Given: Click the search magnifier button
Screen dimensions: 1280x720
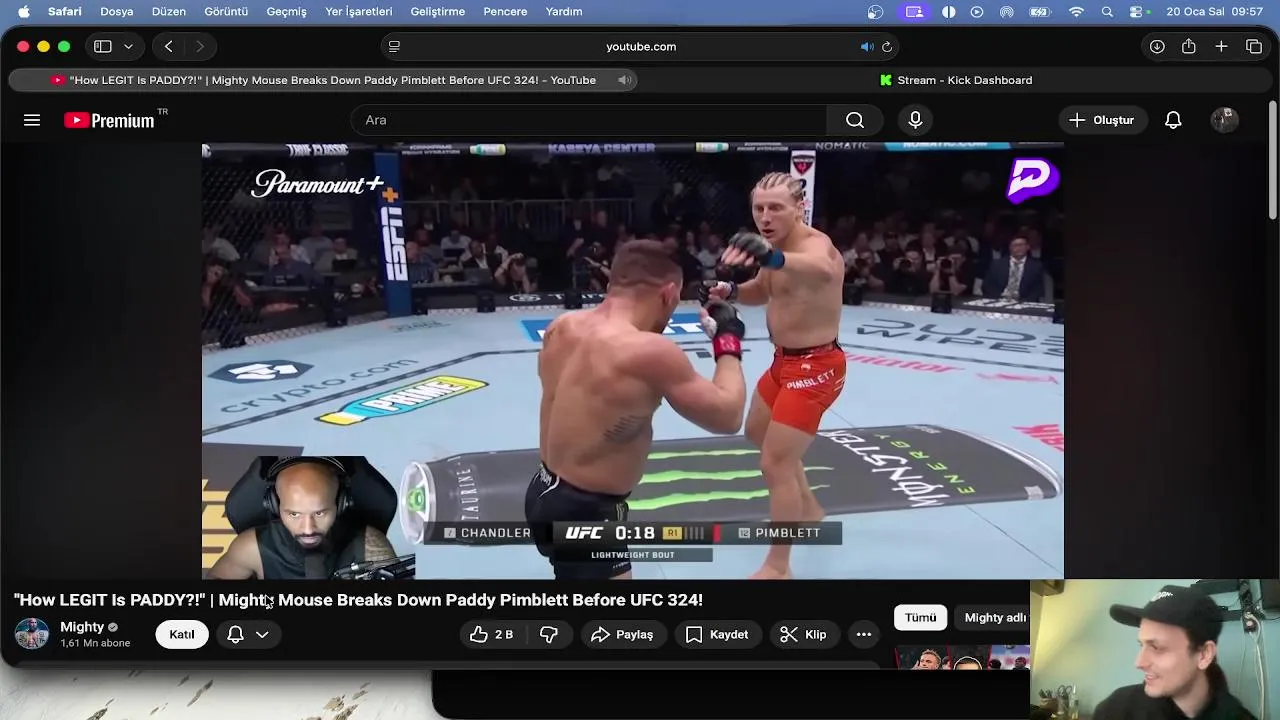Looking at the screenshot, I should [x=855, y=120].
